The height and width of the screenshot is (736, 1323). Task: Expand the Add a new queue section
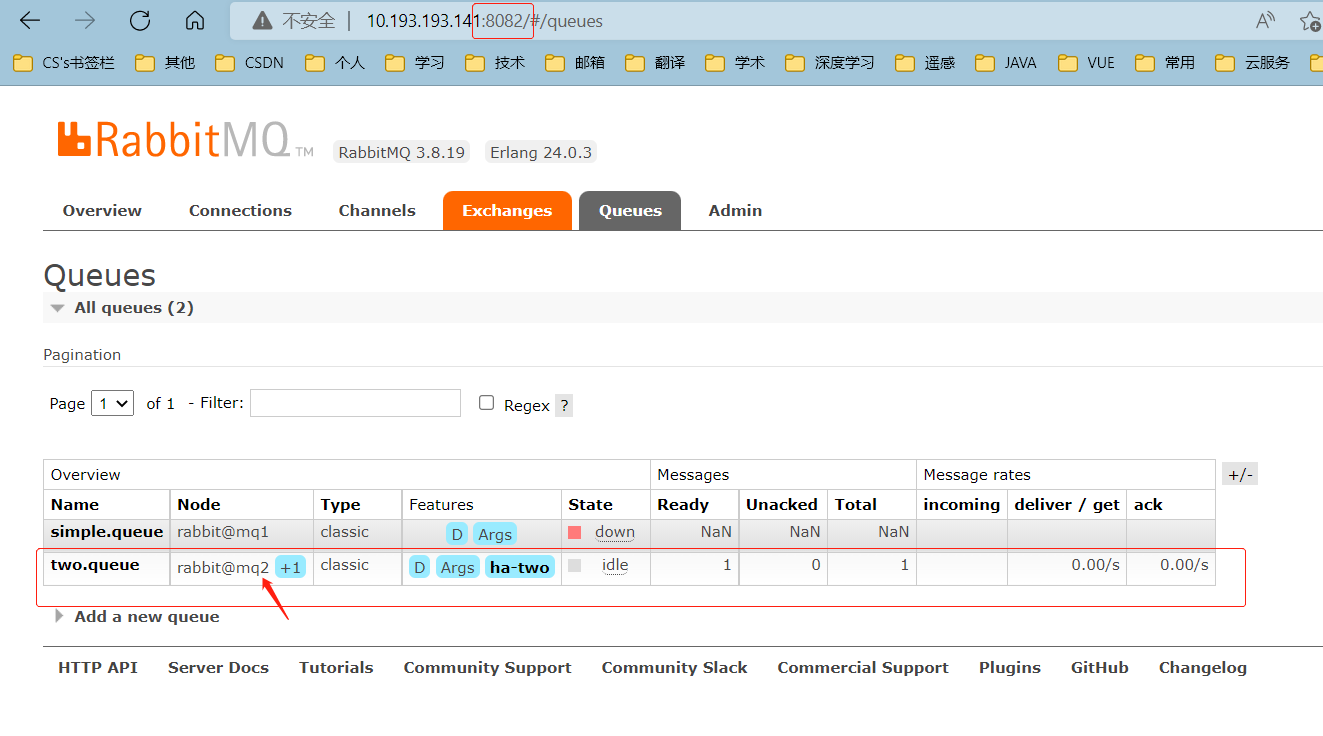(x=138, y=617)
